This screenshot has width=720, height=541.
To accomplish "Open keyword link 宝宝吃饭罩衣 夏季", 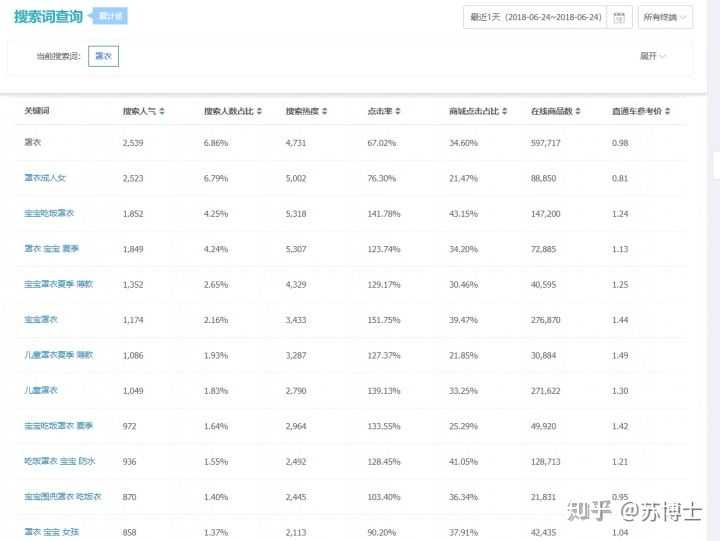I will click(x=58, y=426).
